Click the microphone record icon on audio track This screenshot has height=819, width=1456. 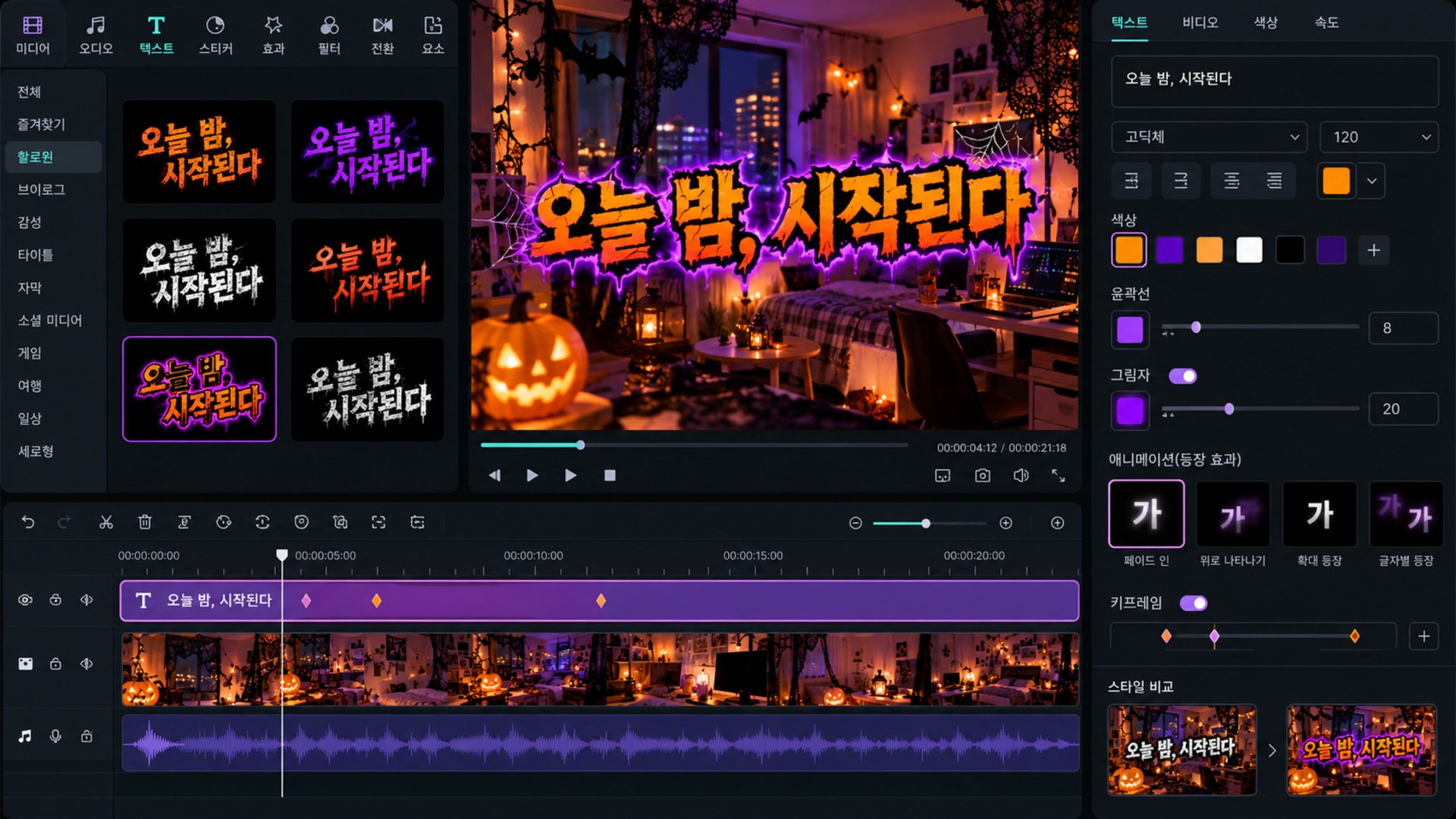click(55, 736)
